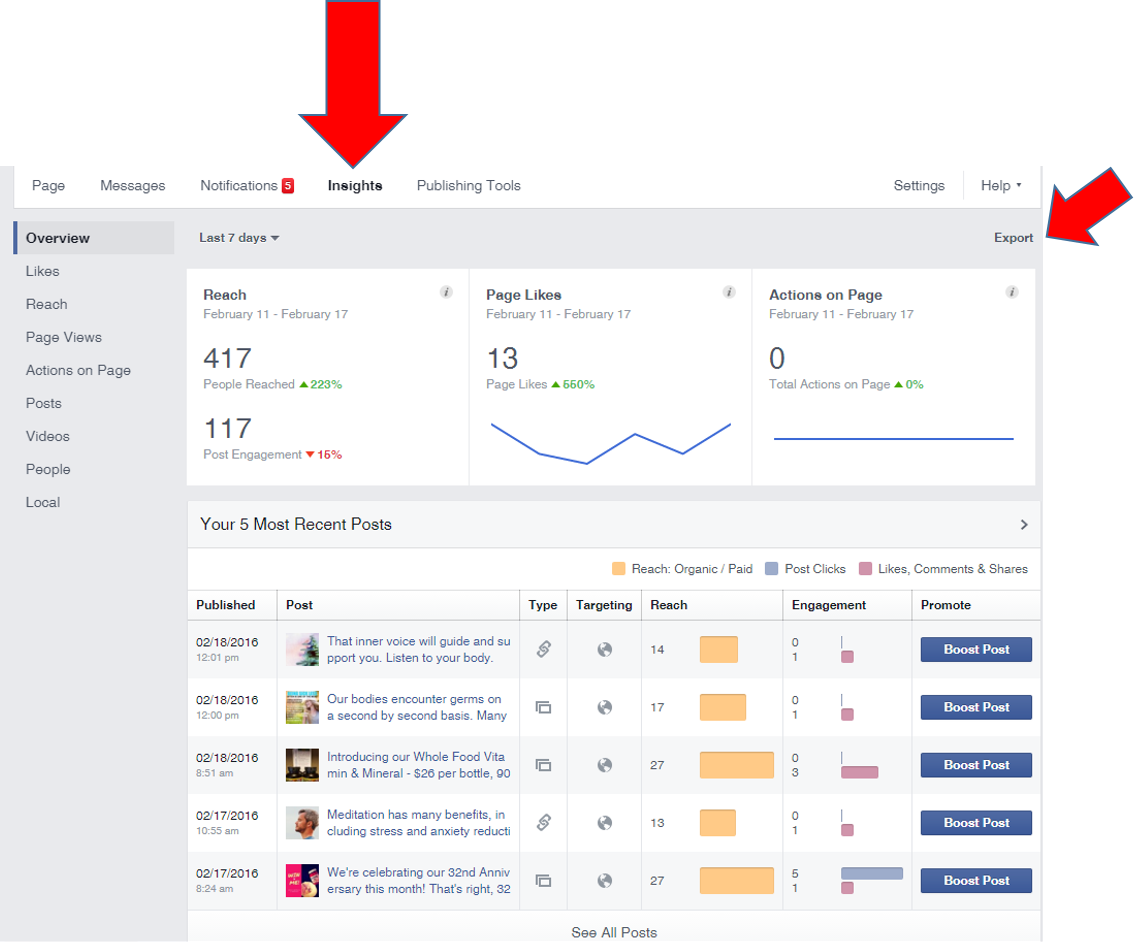Click See All Posts

point(613,931)
